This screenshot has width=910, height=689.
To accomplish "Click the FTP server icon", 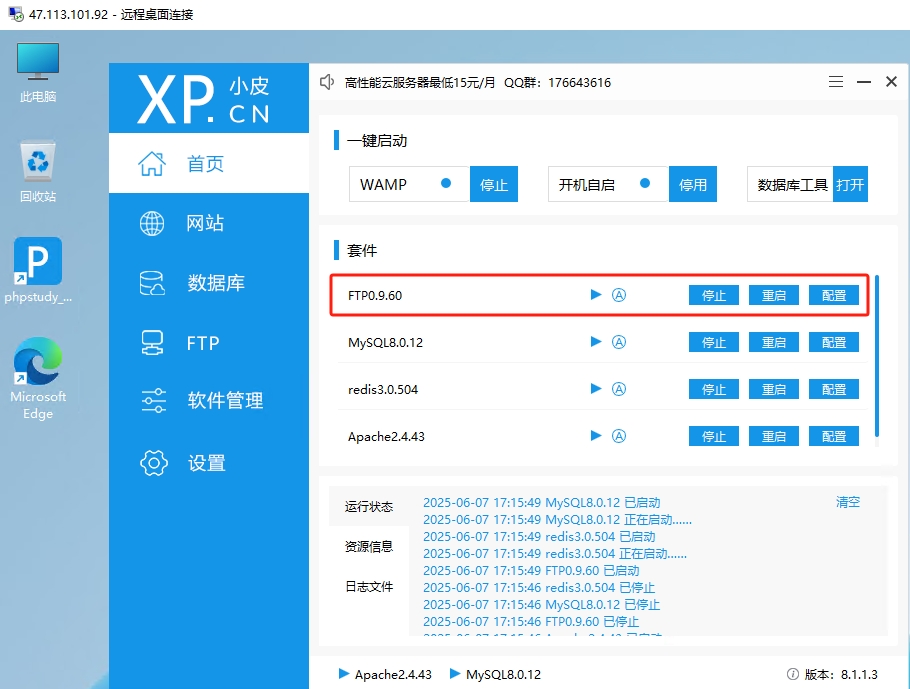I will click(152, 342).
